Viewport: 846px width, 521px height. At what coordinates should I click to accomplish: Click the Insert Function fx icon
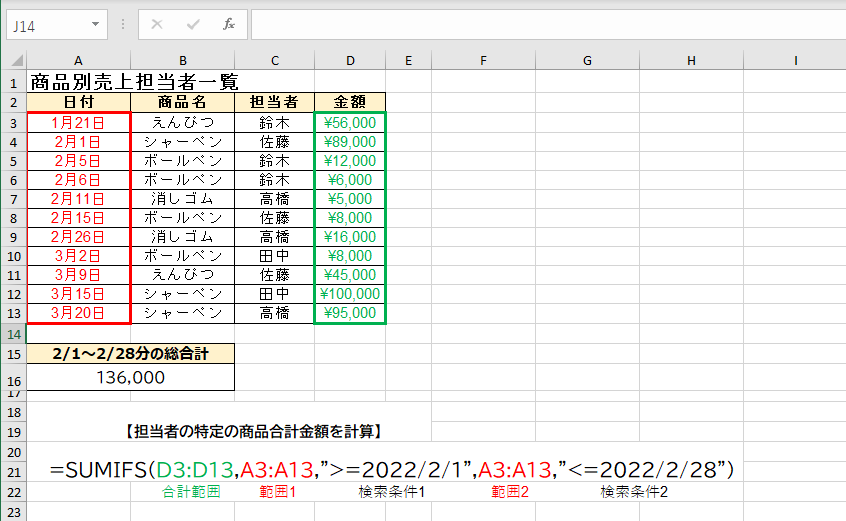coord(228,23)
